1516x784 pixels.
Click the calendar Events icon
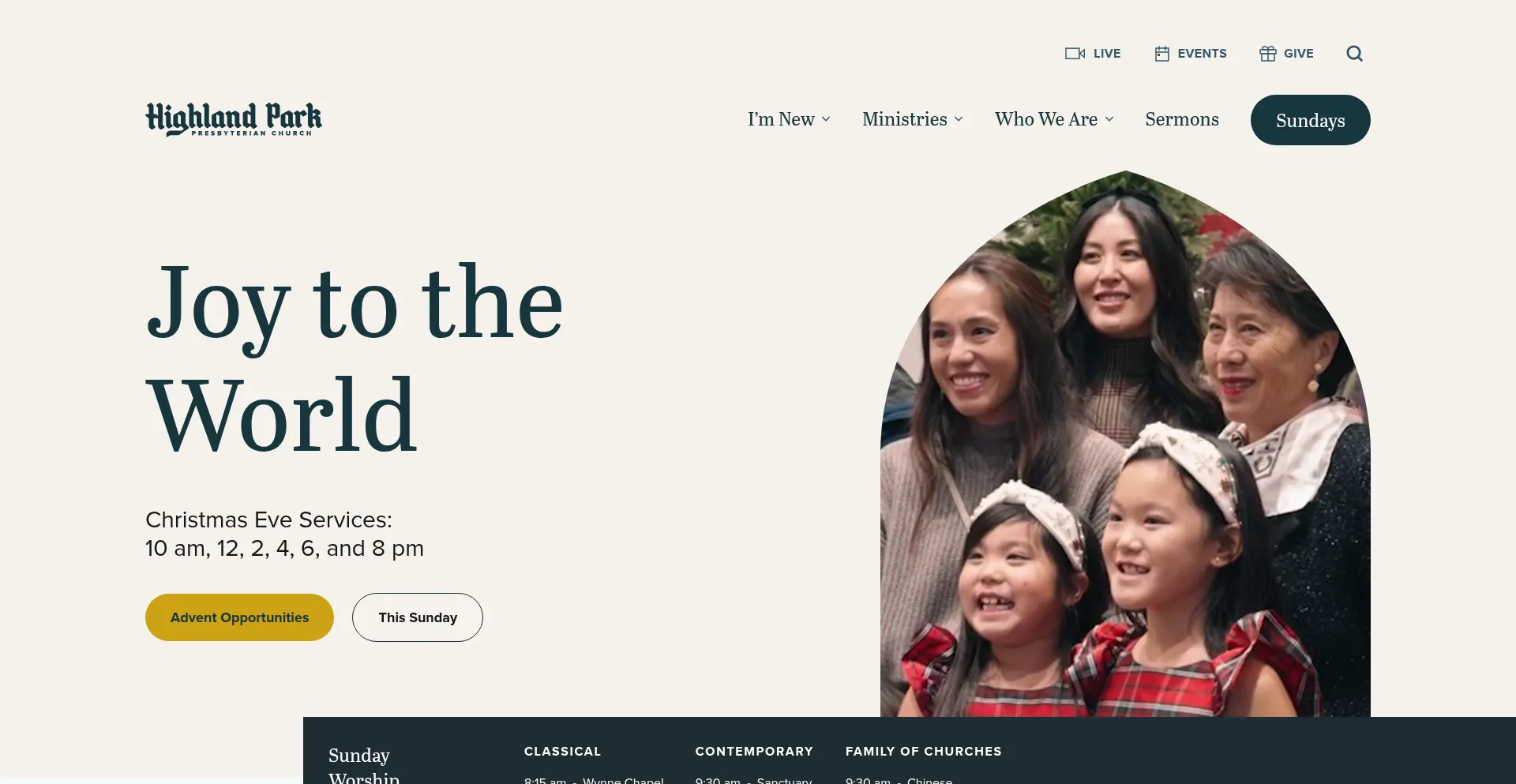tap(1161, 54)
